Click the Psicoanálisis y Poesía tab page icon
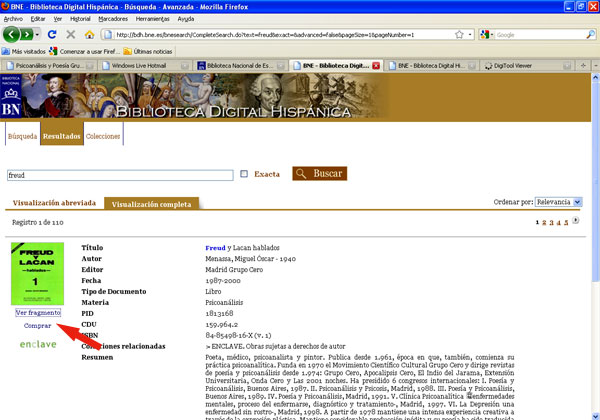This screenshot has height=420, width=600. [10, 66]
